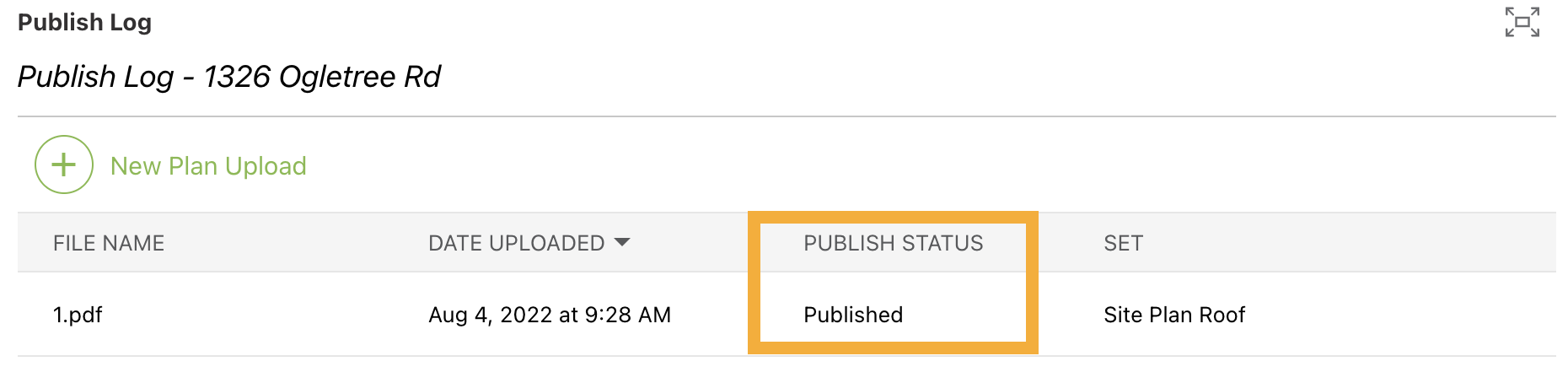Viewport: 1568px width, 383px height.
Task: Select the Published status cell
Action: [853, 315]
